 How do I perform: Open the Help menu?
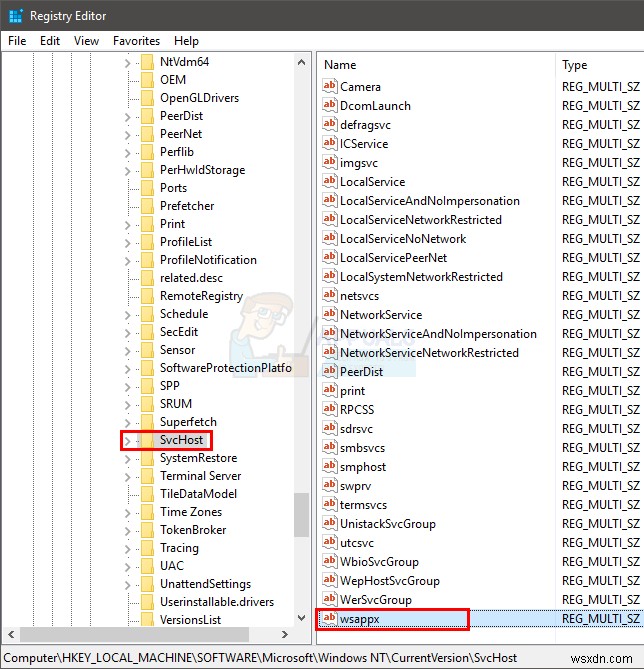[x=186, y=41]
